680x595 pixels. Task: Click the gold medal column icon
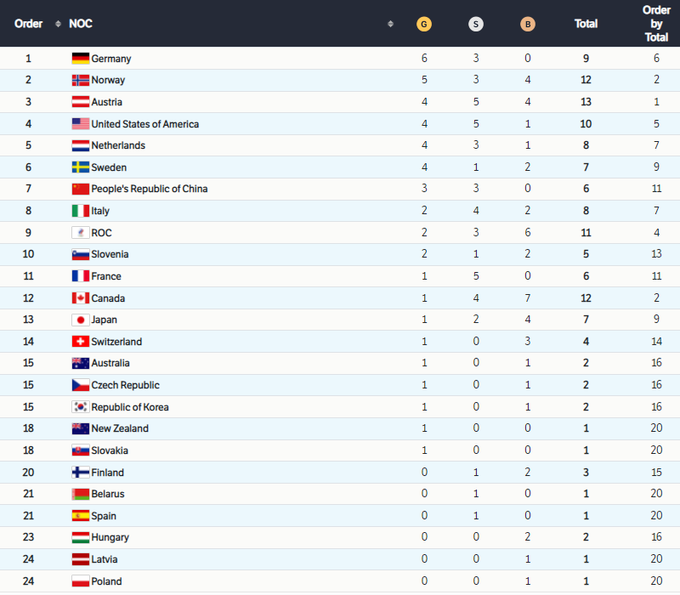(424, 24)
